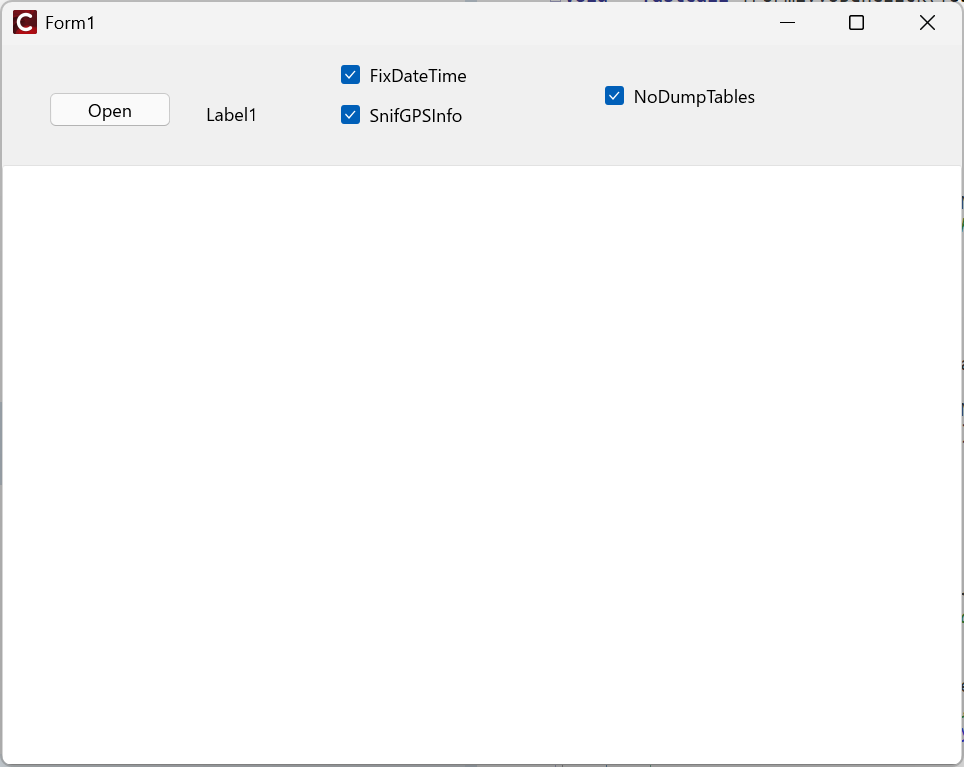
Task: Click gray panel space right of NoDumpTables
Action: click(x=860, y=100)
